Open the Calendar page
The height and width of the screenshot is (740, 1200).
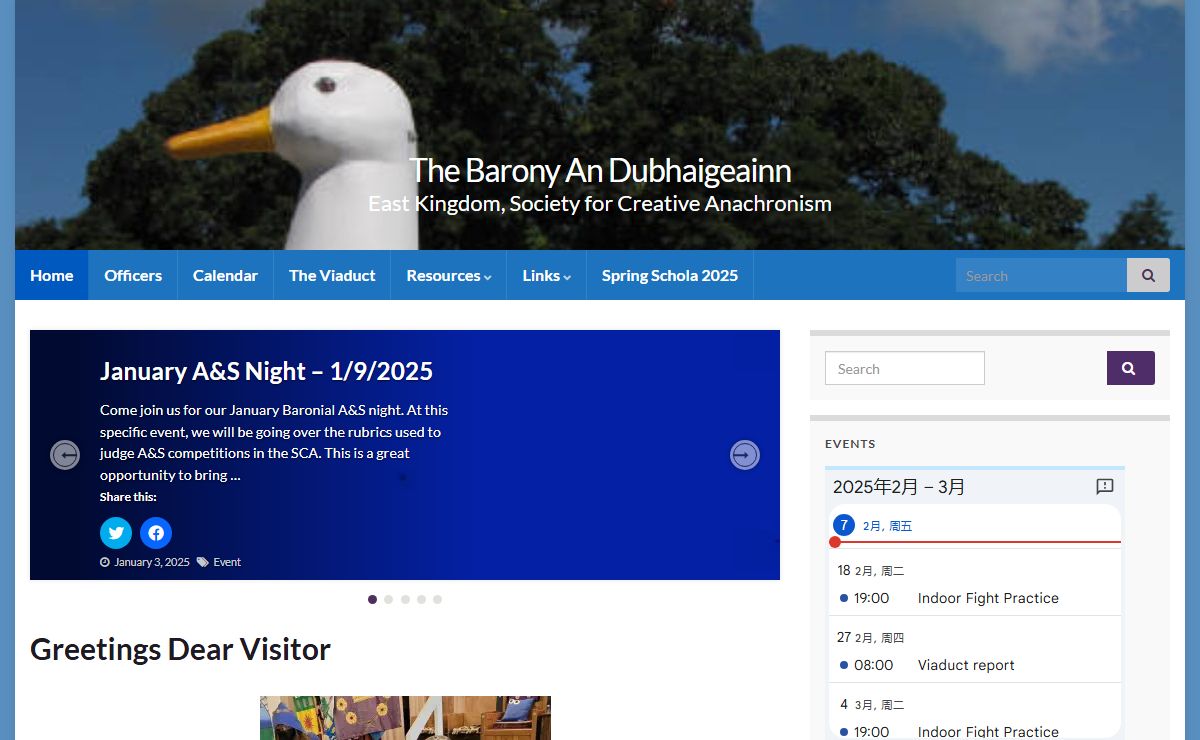click(225, 275)
